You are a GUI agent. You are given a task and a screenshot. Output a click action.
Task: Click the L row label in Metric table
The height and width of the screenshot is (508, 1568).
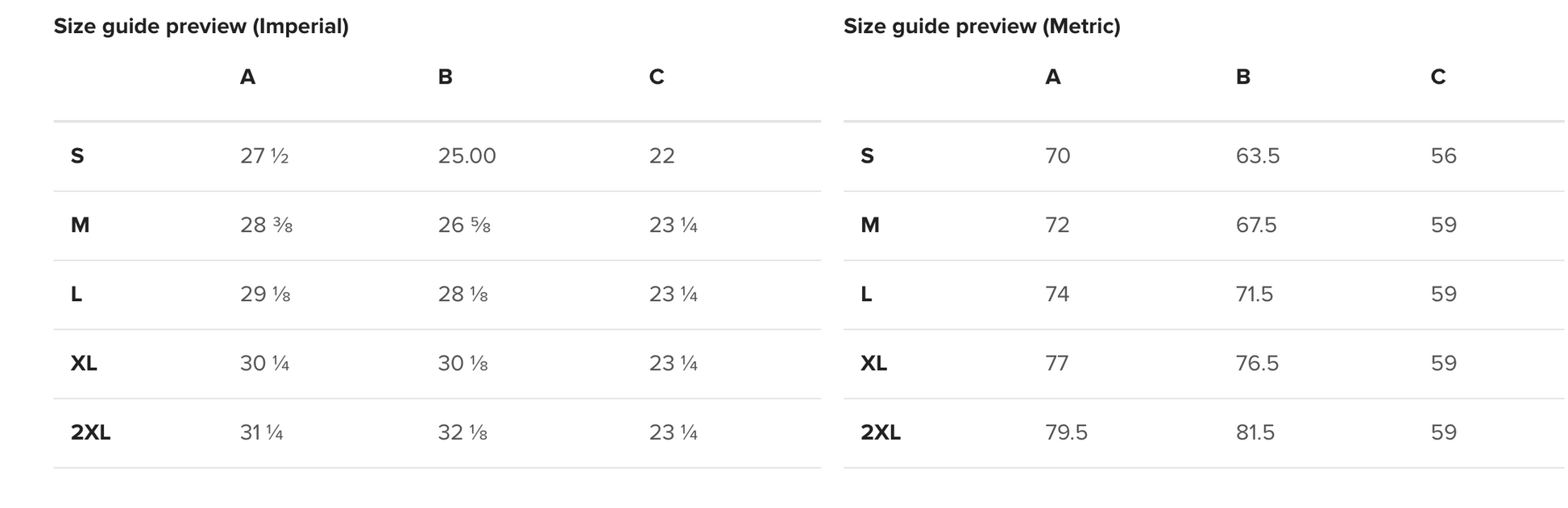click(x=866, y=295)
